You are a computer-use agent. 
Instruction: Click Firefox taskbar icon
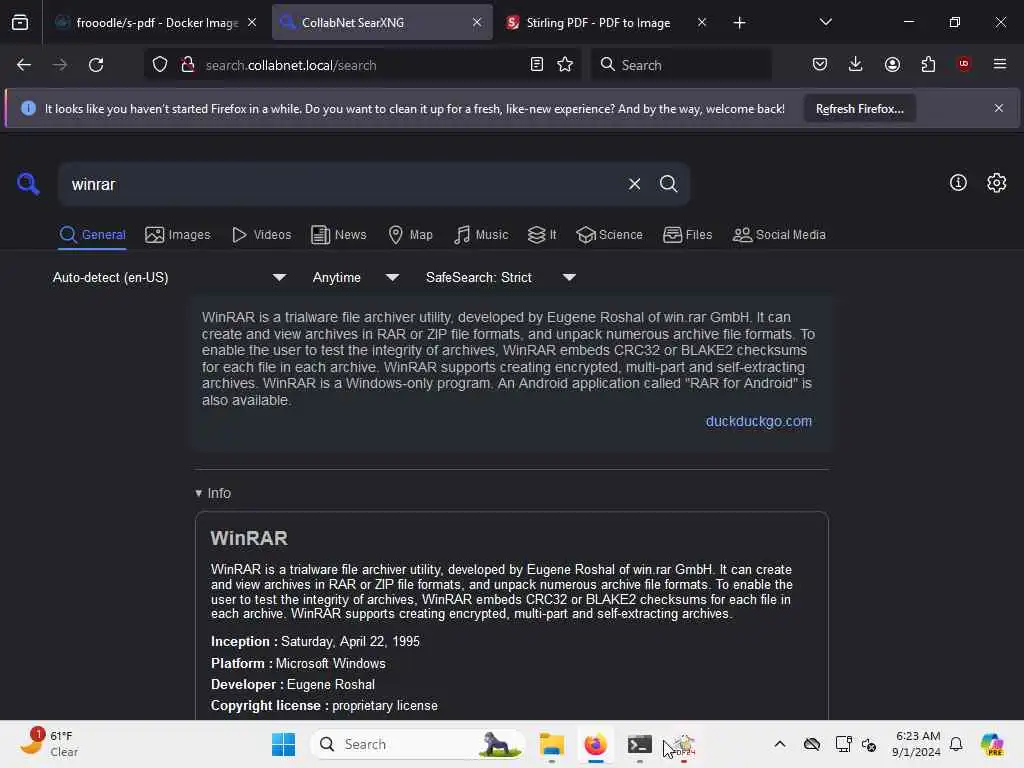coord(595,744)
